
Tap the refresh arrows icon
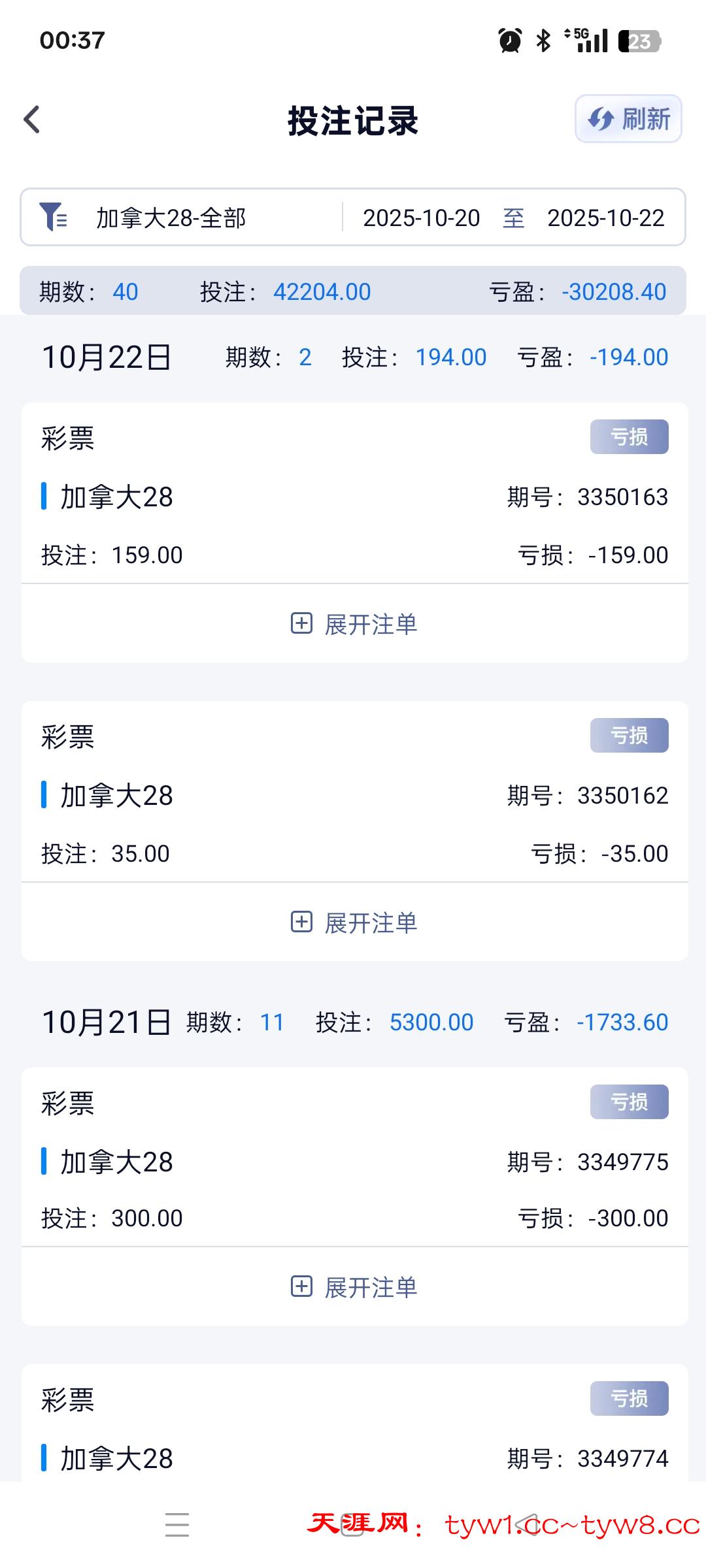(600, 120)
